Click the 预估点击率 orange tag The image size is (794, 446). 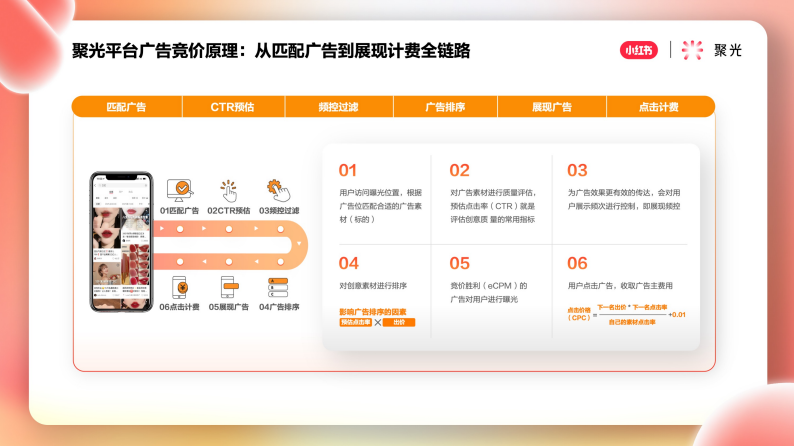pyautogui.click(x=355, y=322)
